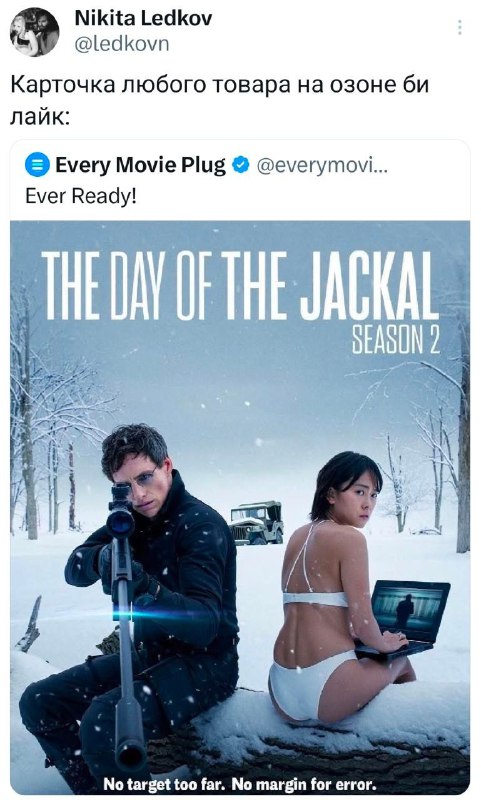Open the three-dot more options menu
This screenshot has width=481, height=800.
pos(460,28)
